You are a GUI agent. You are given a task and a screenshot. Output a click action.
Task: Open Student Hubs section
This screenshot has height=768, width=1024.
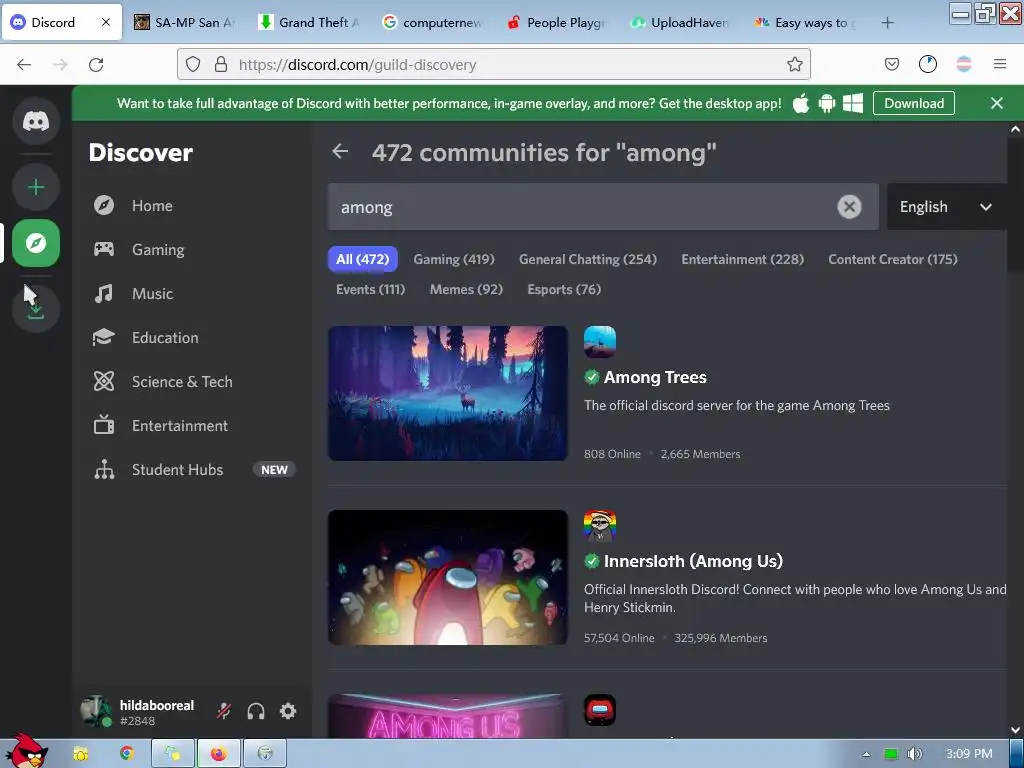[x=193, y=470]
